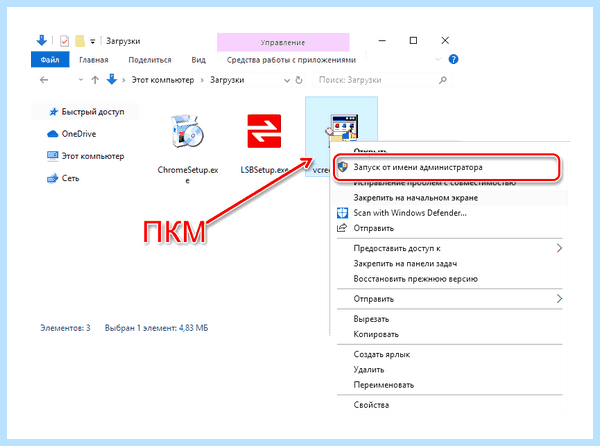The width and height of the screenshot is (600, 446).
Task: Minimize the Загрузки window
Action: 382,40
